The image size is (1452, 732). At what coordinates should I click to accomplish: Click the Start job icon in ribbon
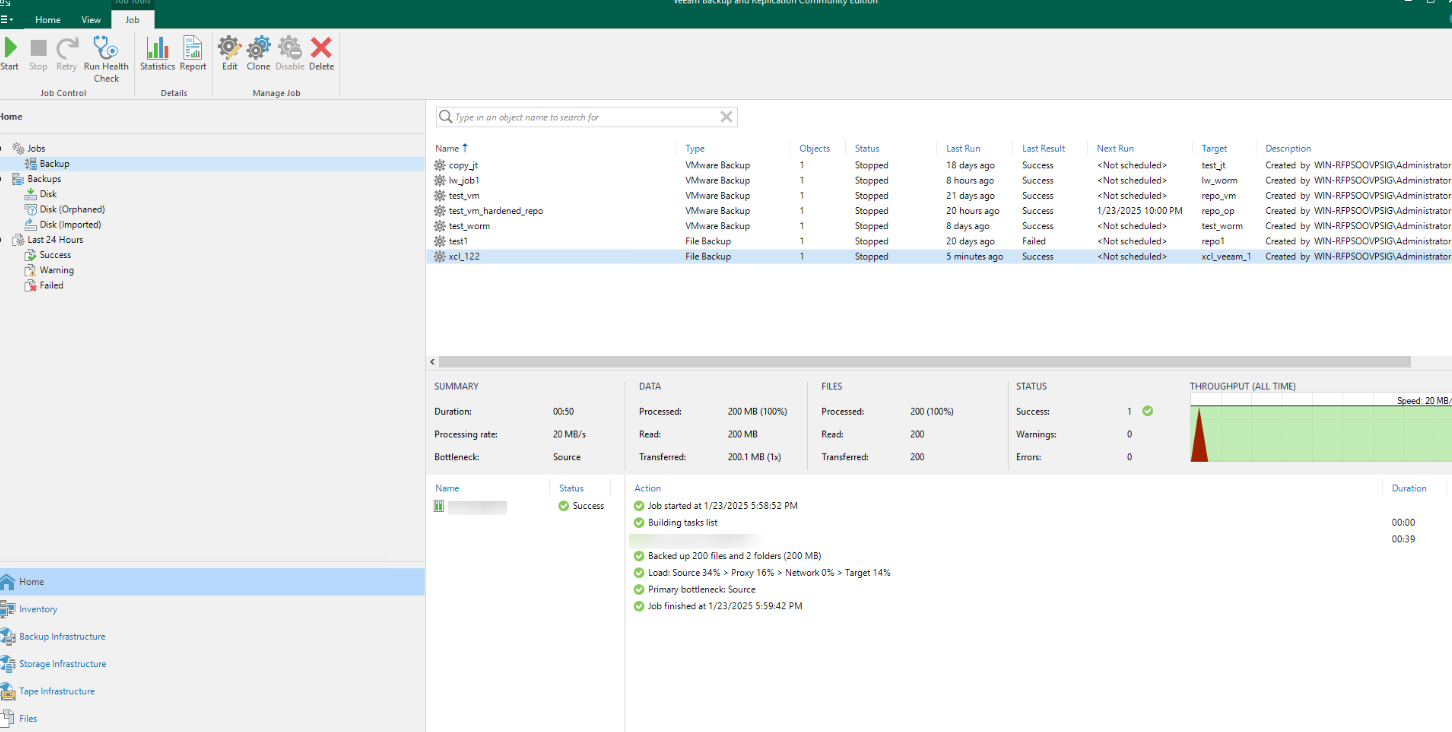(x=10, y=53)
